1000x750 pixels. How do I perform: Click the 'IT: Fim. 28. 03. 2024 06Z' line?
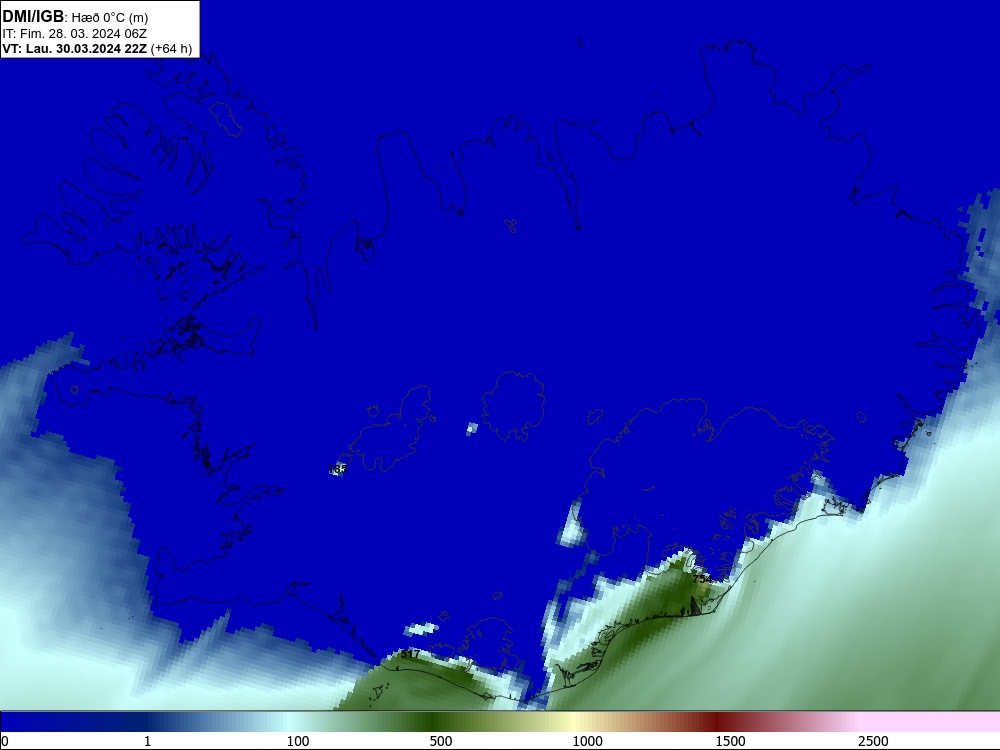coord(75,33)
